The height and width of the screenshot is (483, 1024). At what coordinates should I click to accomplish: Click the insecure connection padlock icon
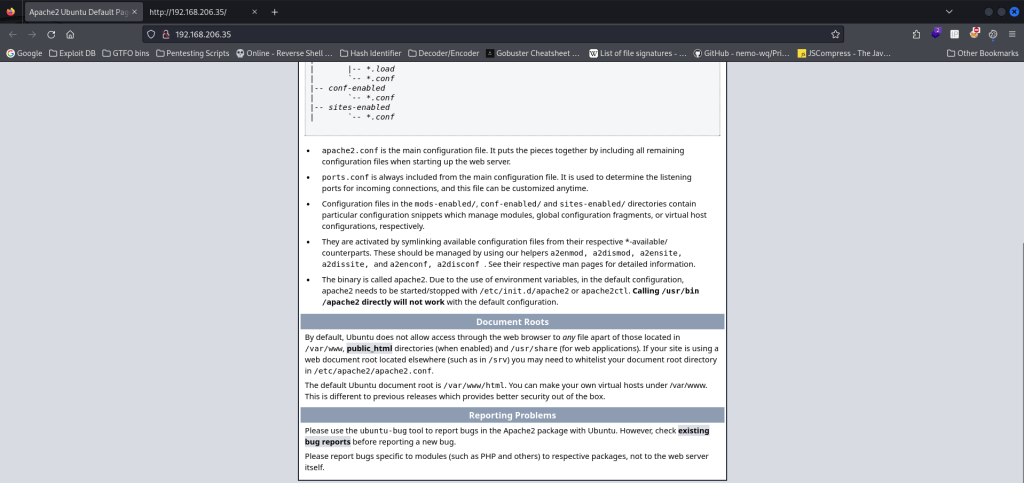pyautogui.click(x=166, y=33)
